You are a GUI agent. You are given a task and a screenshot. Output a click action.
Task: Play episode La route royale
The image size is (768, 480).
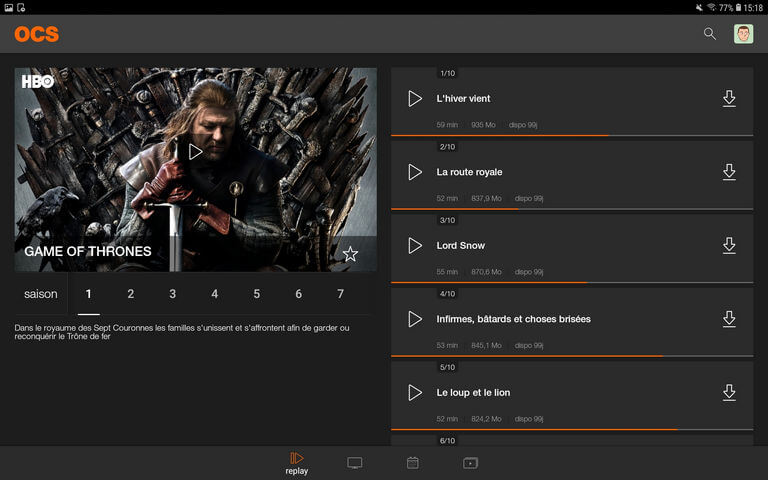point(415,172)
